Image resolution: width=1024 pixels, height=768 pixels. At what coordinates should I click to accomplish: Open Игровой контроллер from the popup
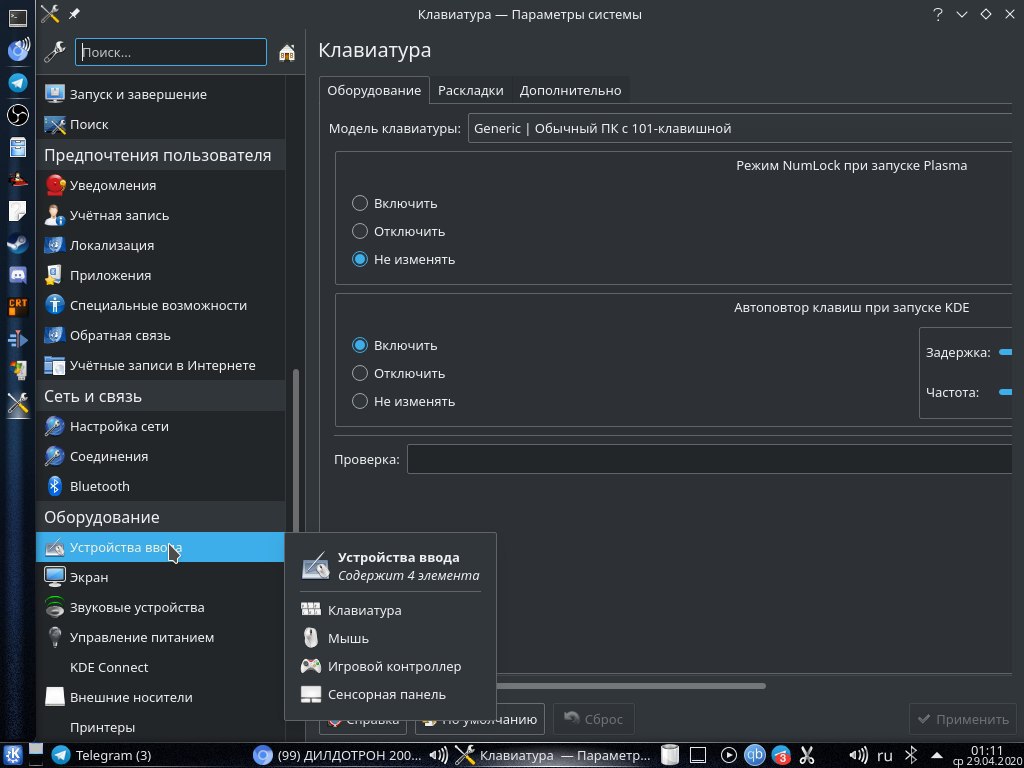coord(394,666)
